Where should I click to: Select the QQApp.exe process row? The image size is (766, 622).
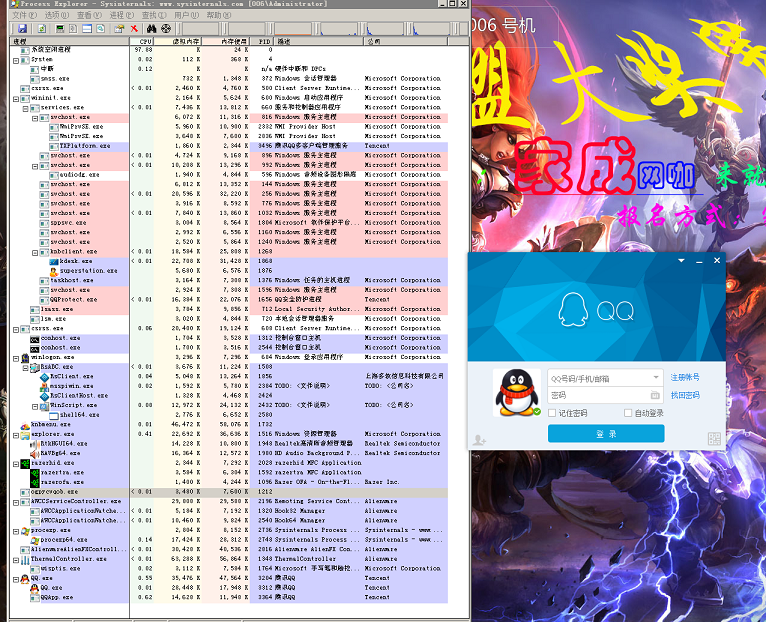229,598
